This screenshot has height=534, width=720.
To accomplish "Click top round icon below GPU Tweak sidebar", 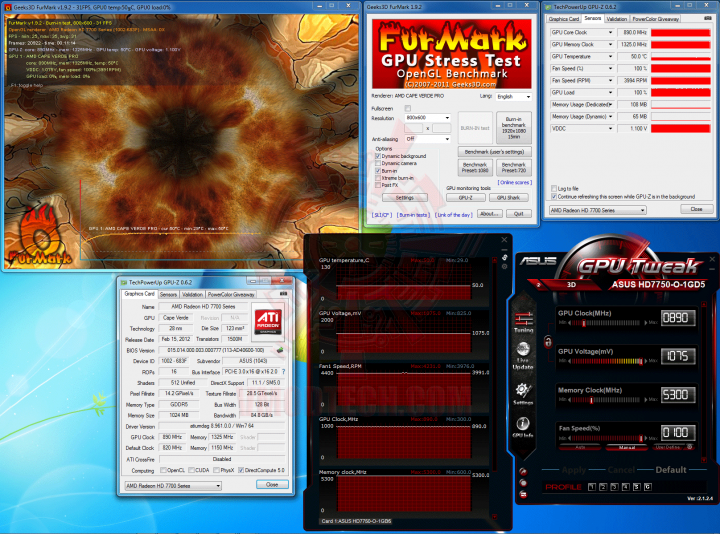I will click(523, 472).
